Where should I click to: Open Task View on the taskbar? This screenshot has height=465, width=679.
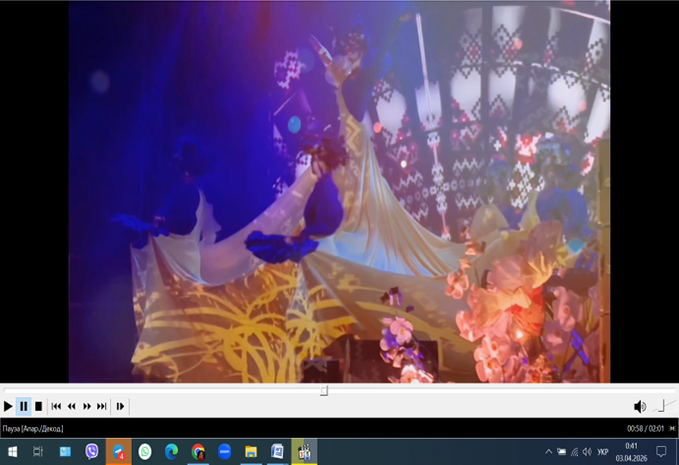pyautogui.click(x=38, y=452)
